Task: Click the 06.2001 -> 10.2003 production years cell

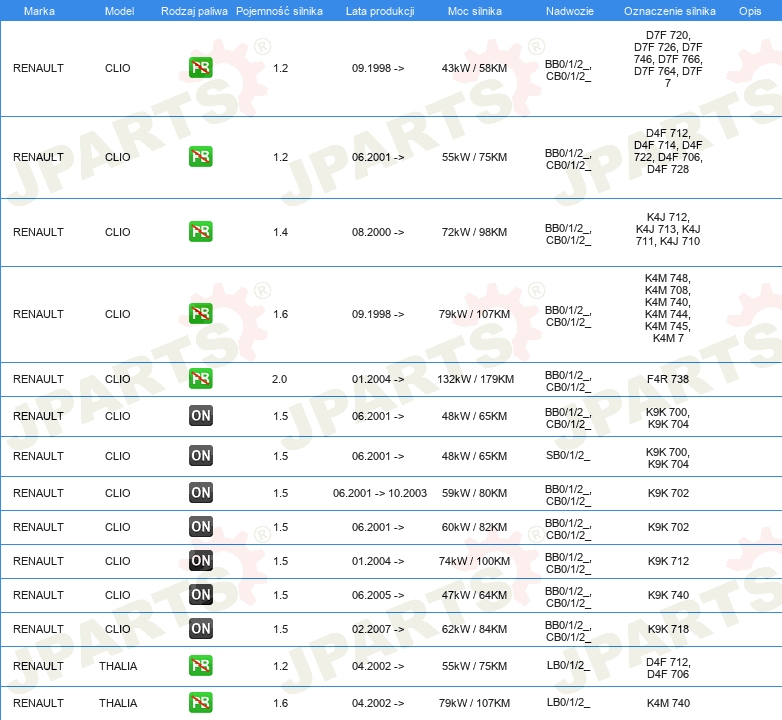Action: pos(380,493)
